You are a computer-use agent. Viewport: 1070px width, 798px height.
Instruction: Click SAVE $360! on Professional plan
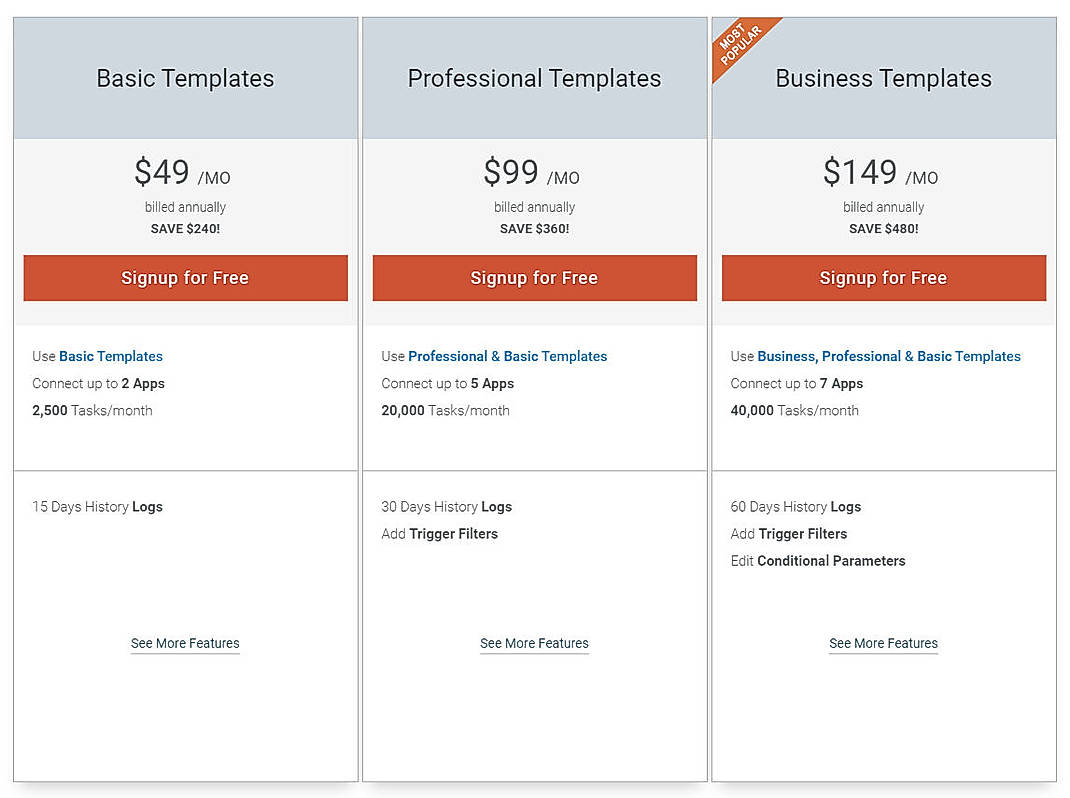534,228
